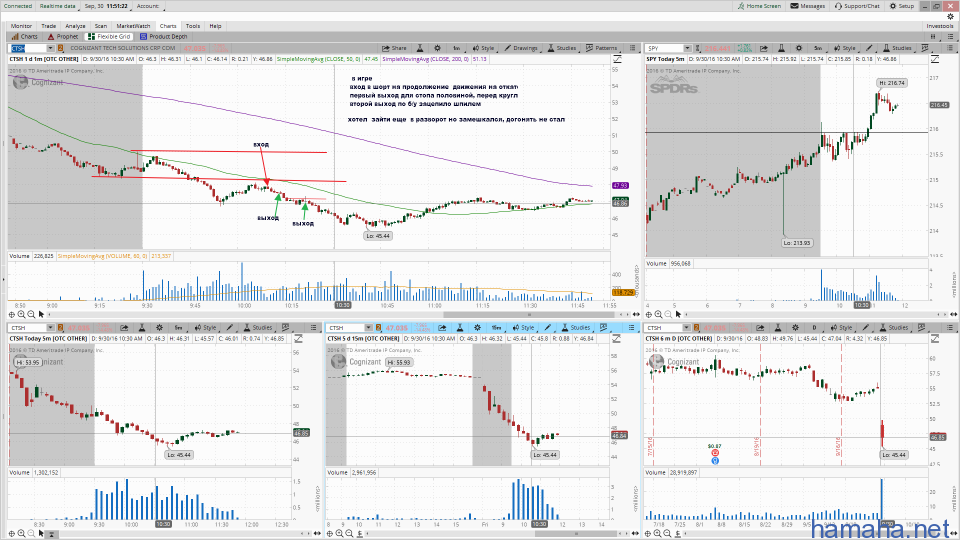This screenshot has height=540, width=960.
Task: Click flask icon on CTSH daily chart toolbar
Action: 778,328
